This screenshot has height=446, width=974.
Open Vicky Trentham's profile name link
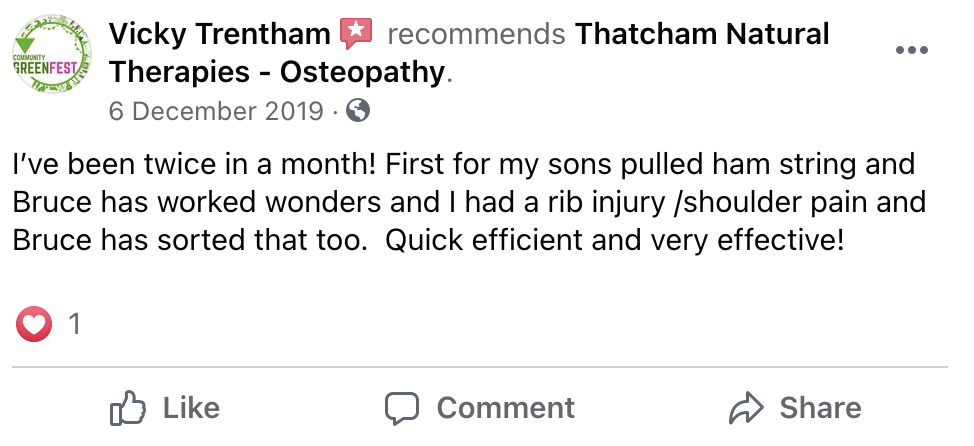coord(219,35)
